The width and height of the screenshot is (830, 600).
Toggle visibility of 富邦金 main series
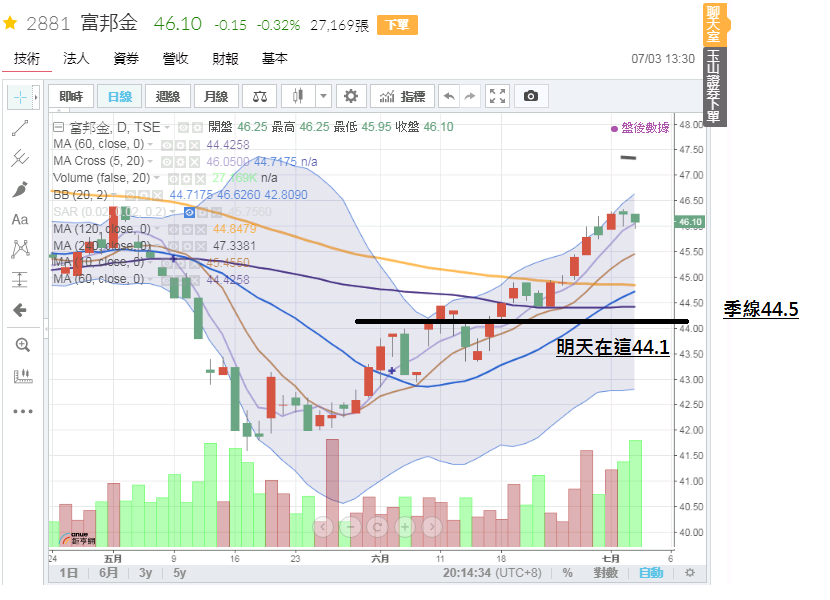click(x=184, y=128)
